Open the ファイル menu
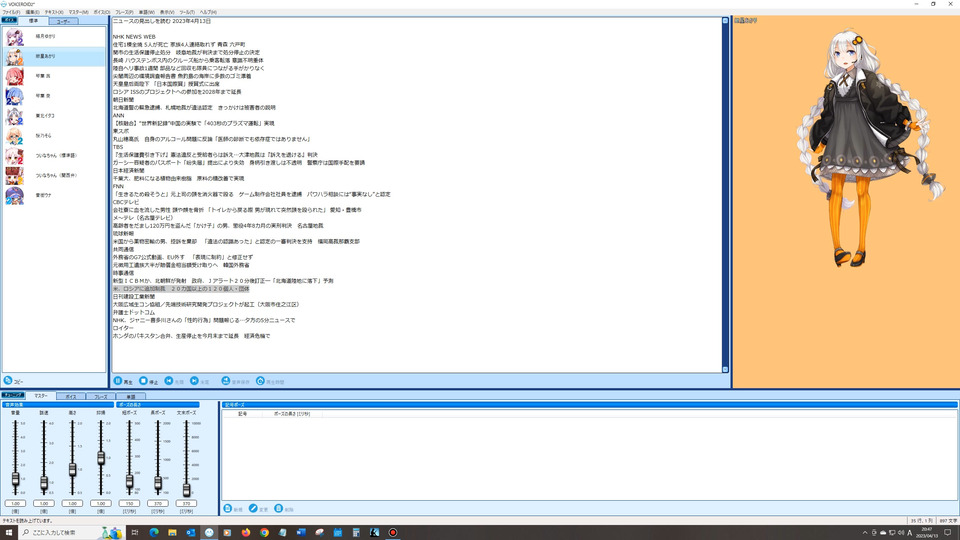Viewport: 960px width, 540px height. (x=11, y=12)
